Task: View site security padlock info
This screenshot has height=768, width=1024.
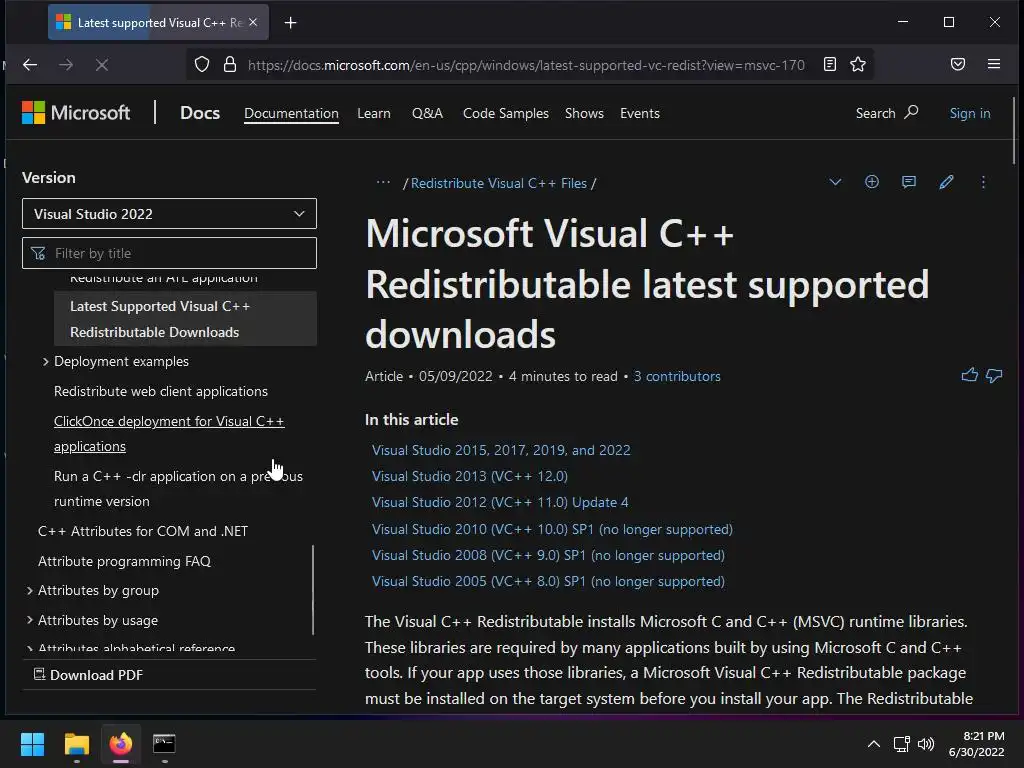Action: 230,64
